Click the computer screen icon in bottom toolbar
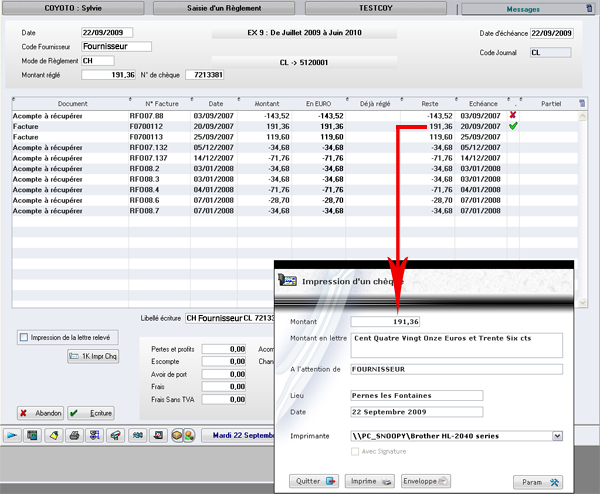 point(33,435)
